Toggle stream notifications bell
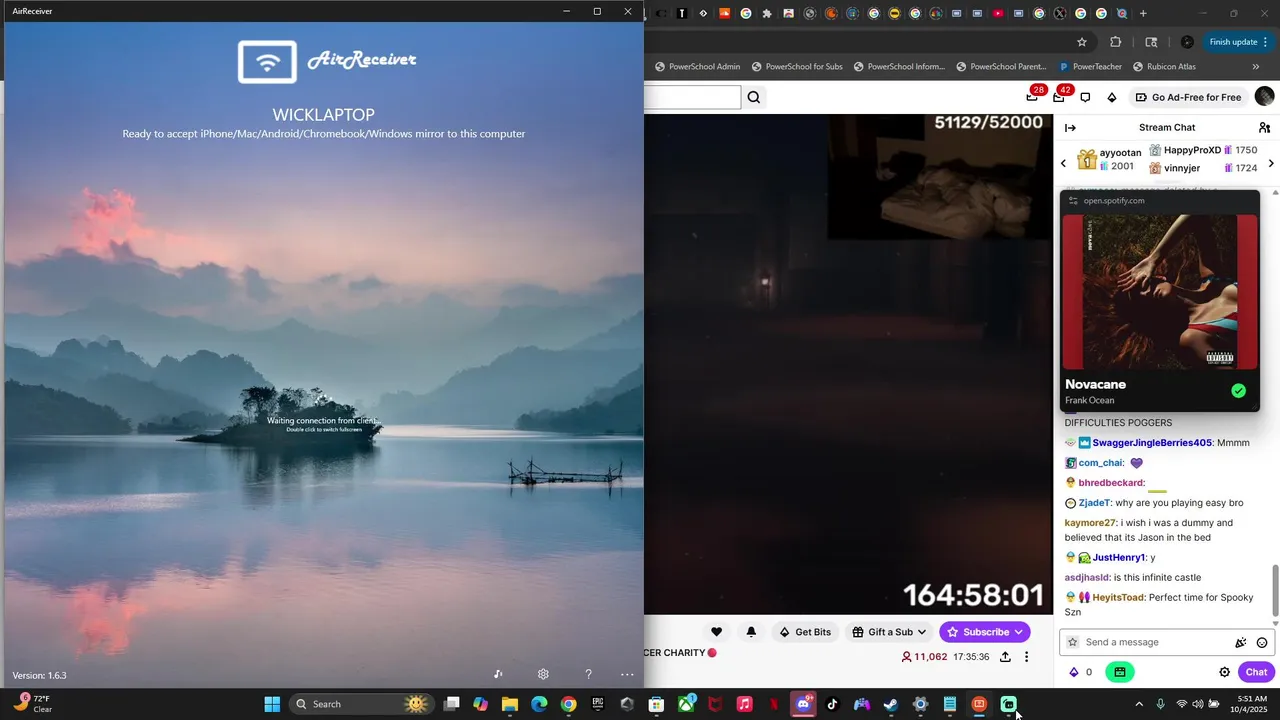The height and width of the screenshot is (720, 1280). (x=751, y=632)
